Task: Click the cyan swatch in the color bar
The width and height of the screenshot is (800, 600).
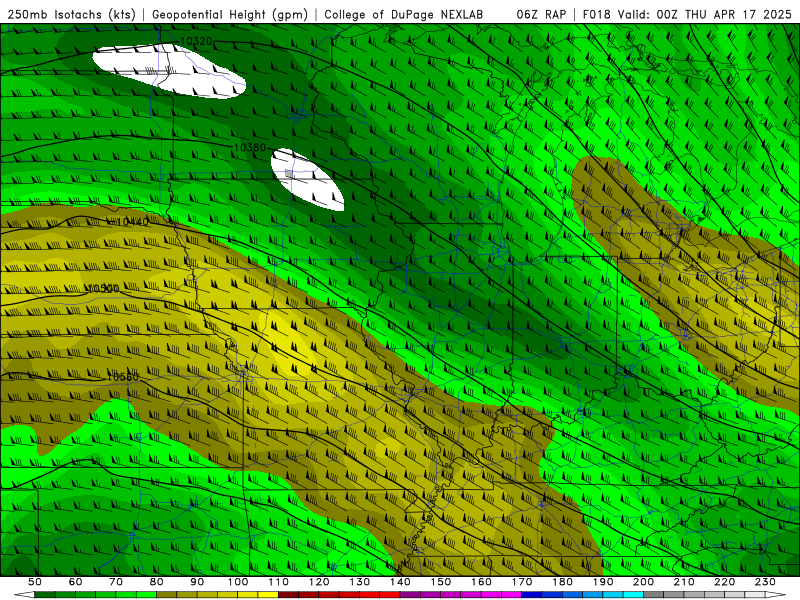Action: tap(634, 595)
